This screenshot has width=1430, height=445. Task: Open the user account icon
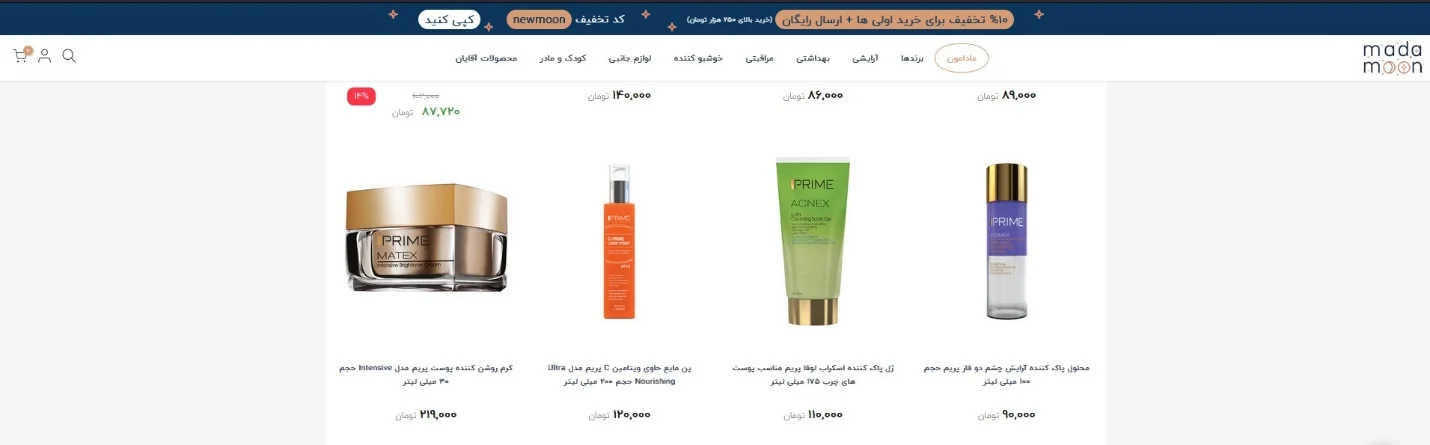point(45,56)
